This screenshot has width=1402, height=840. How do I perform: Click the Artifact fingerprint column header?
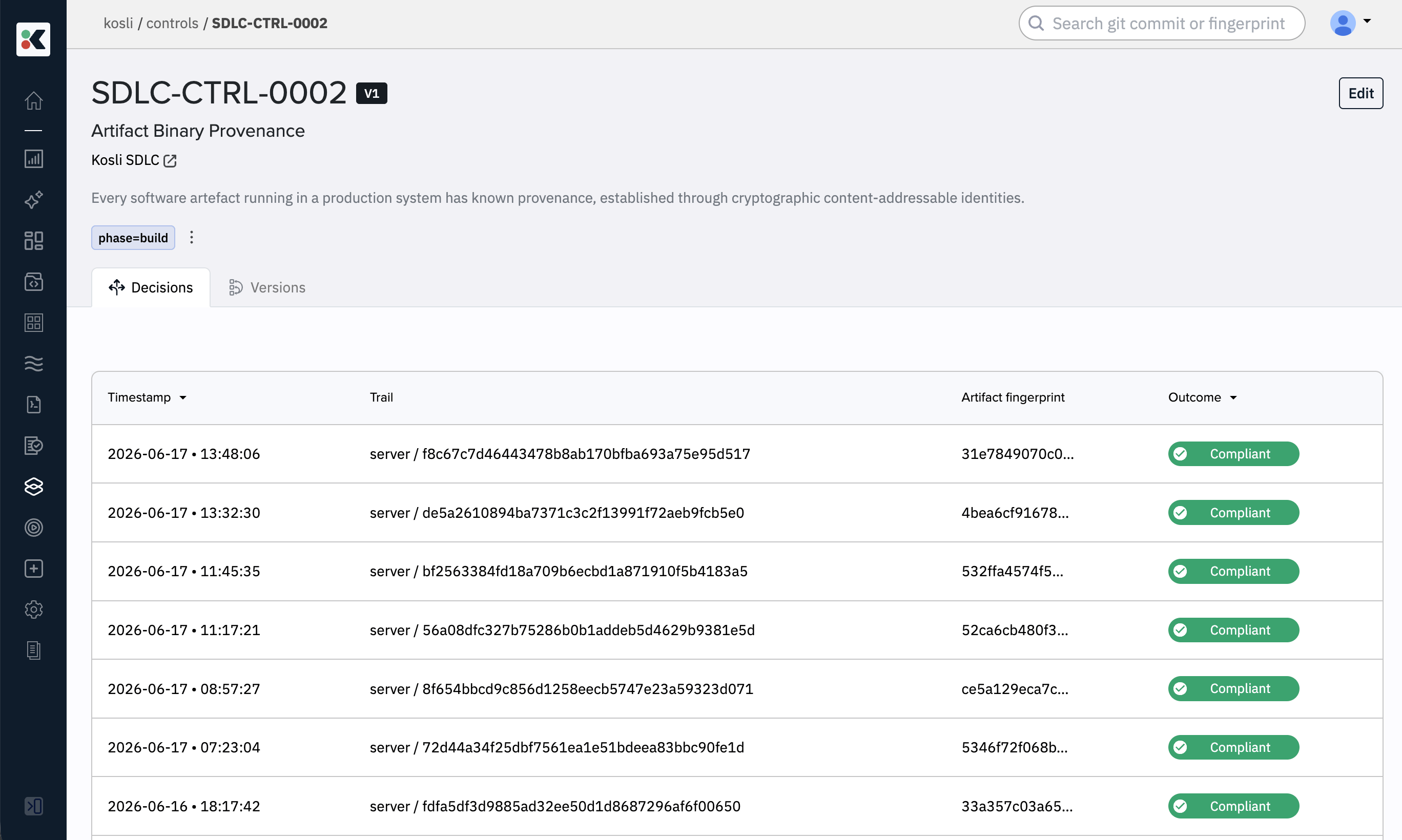click(x=1013, y=397)
